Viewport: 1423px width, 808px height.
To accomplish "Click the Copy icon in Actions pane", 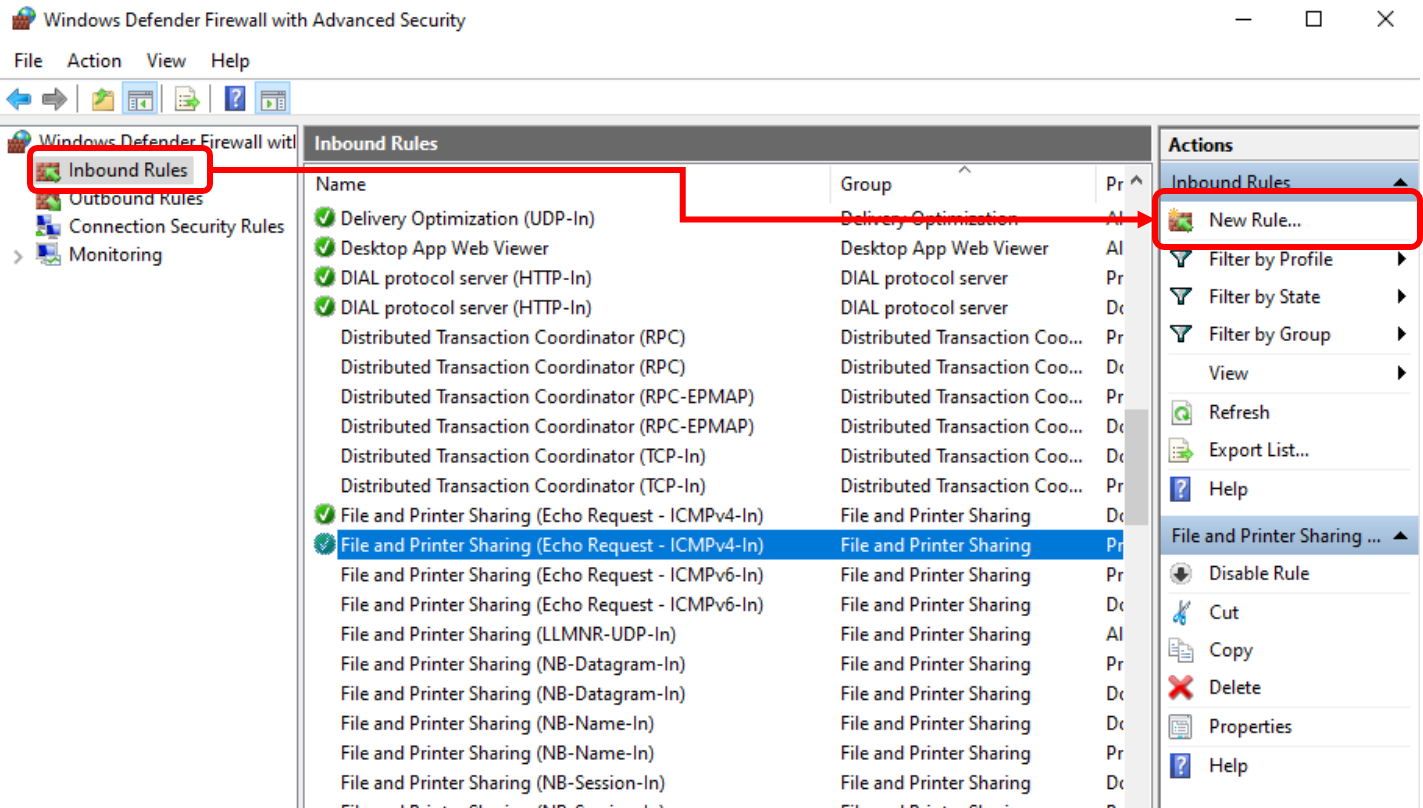I will pyautogui.click(x=1181, y=650).
